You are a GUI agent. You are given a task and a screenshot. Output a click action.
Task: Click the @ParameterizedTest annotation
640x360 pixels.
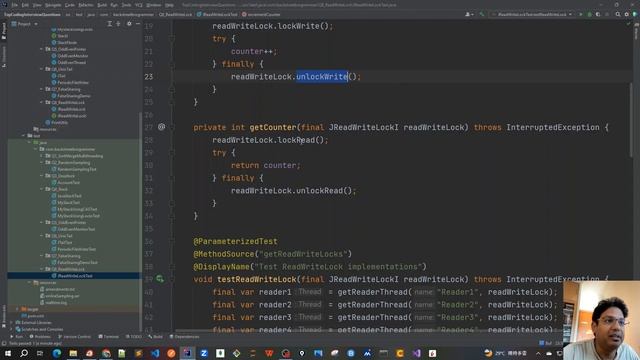[236, 241]
